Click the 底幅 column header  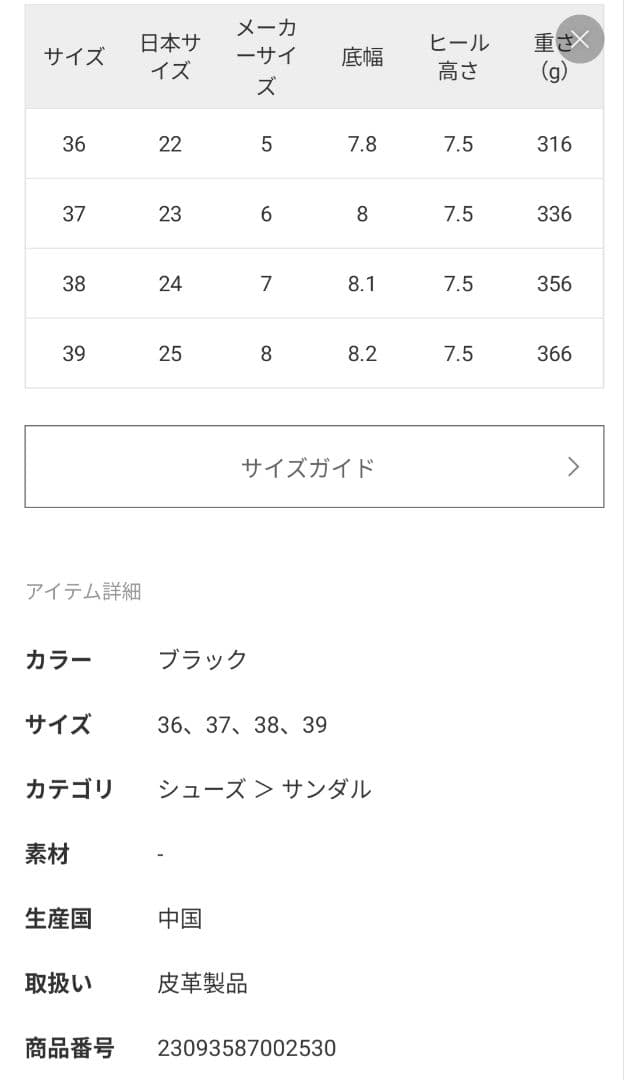pyautogui.click(x=361, y=57)
